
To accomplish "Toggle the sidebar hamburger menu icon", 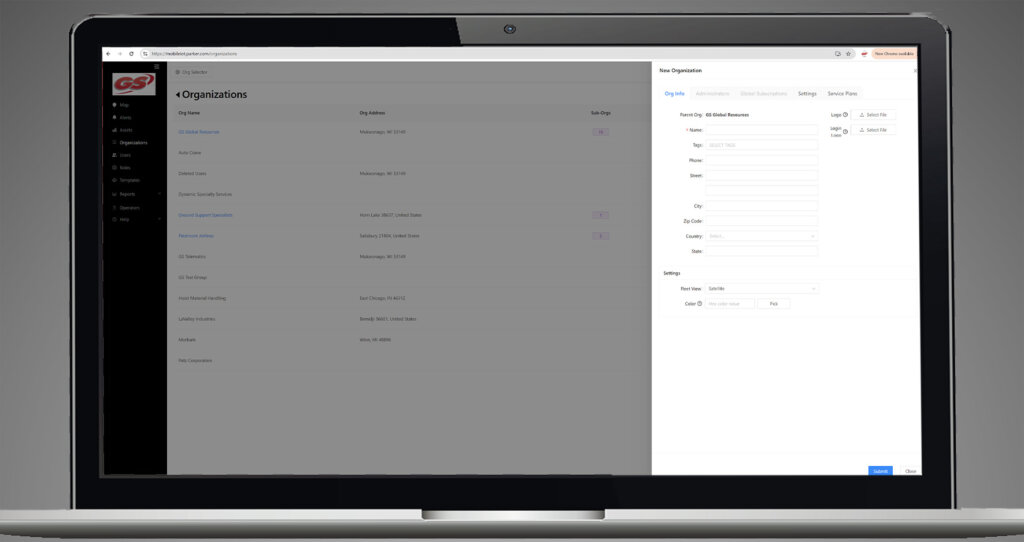I will [156, 67].
